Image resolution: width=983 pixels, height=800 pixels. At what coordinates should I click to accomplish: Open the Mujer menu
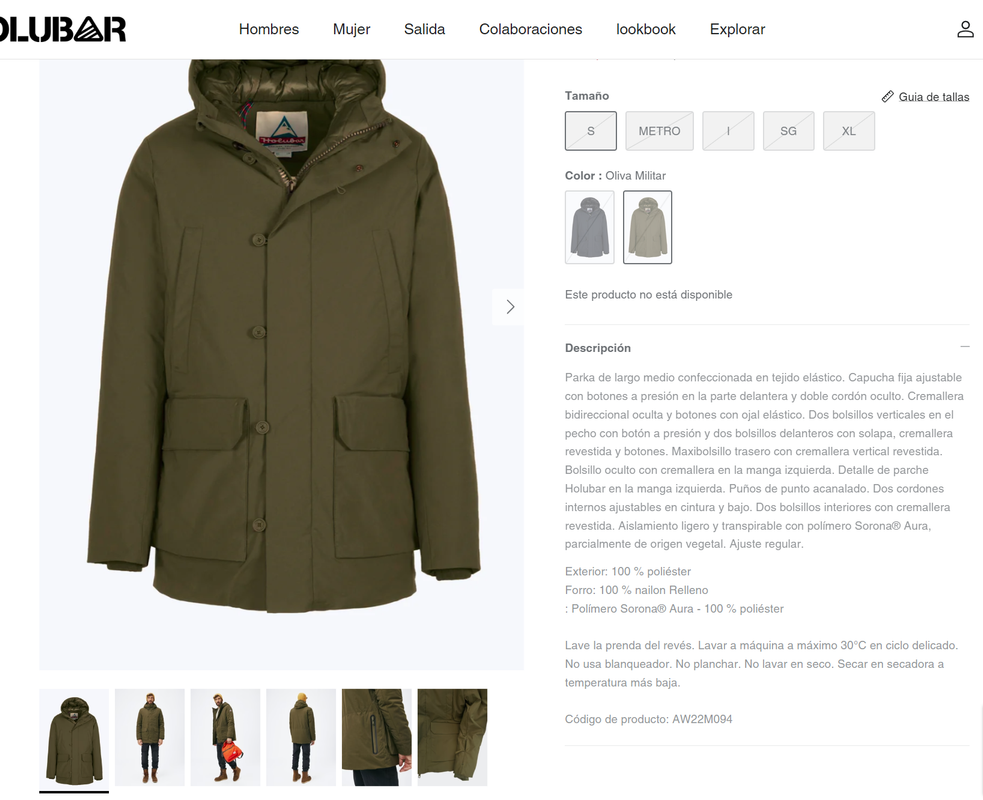[x=351, y=29]
